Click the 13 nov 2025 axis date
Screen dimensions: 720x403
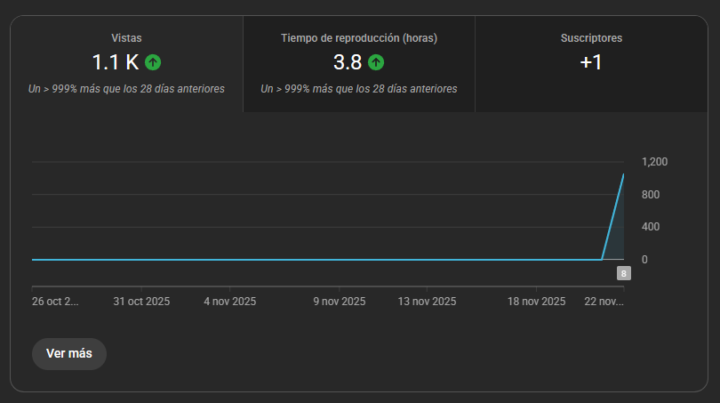(427, 302)
